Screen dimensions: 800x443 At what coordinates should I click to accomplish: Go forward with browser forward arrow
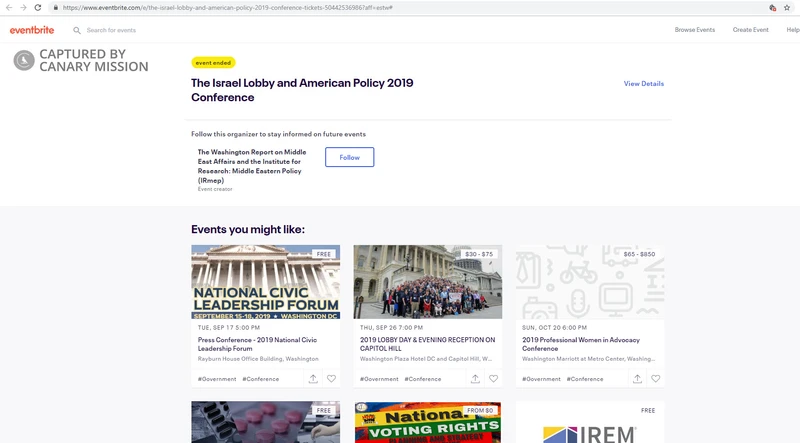(x=23, y=8)
